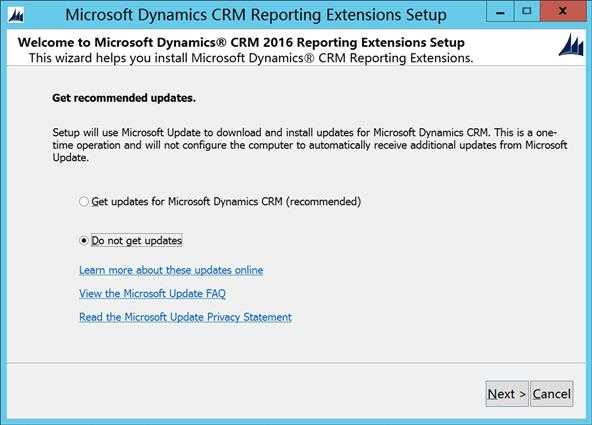Click the Dynamics CRM title bar icon

(x=15, y=15)
